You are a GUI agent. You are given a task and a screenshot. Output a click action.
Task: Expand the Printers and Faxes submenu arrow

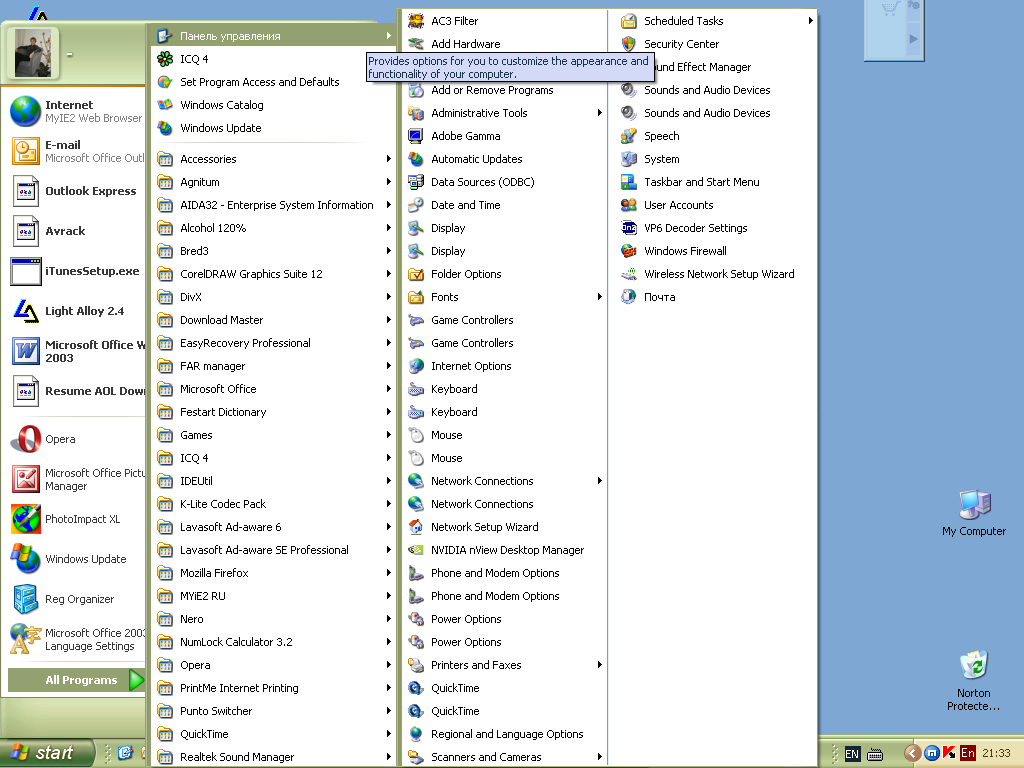pos(600,665)
